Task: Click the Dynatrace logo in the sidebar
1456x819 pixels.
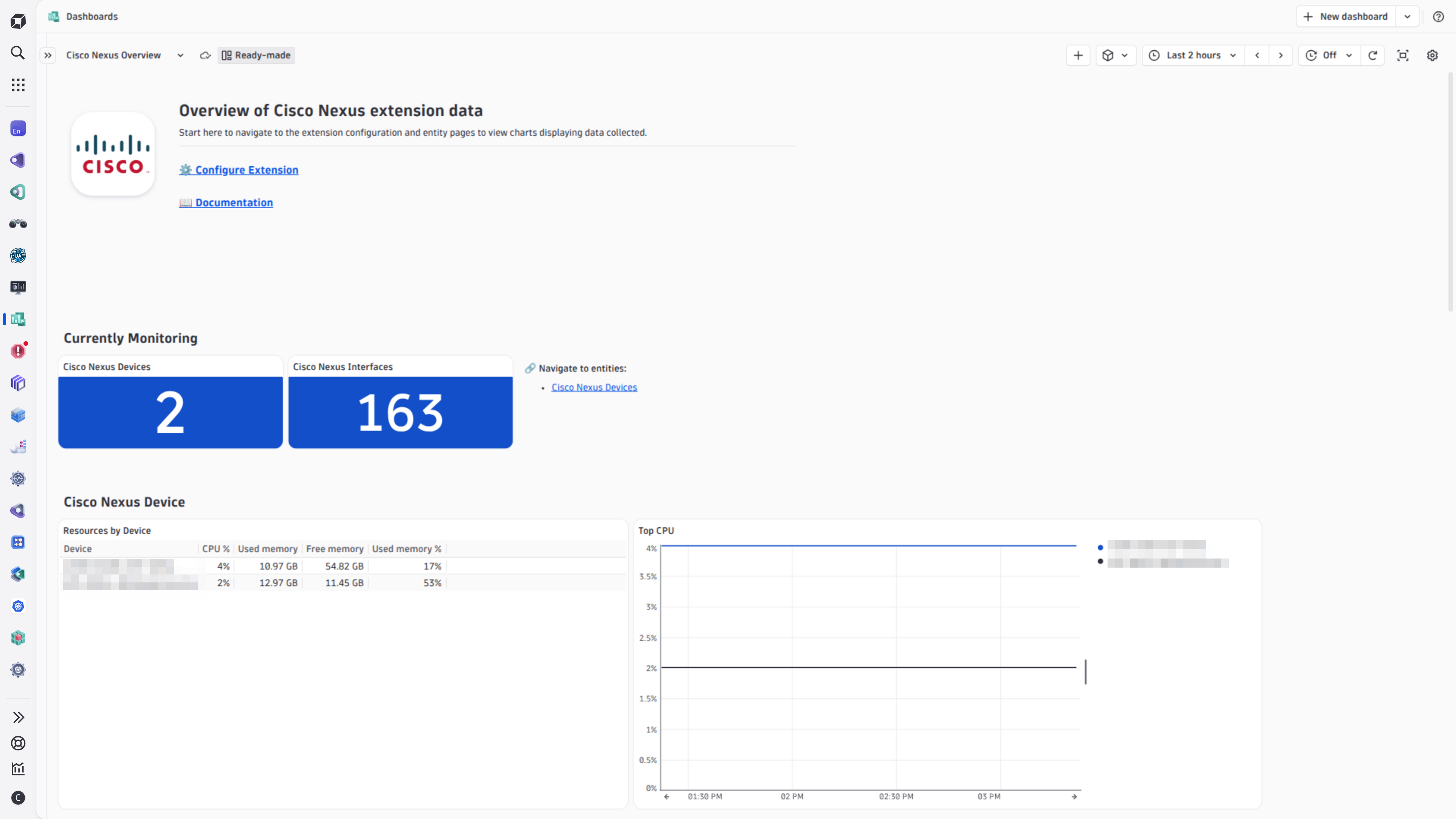Action: pyautogui.click(x=18, y=22)
